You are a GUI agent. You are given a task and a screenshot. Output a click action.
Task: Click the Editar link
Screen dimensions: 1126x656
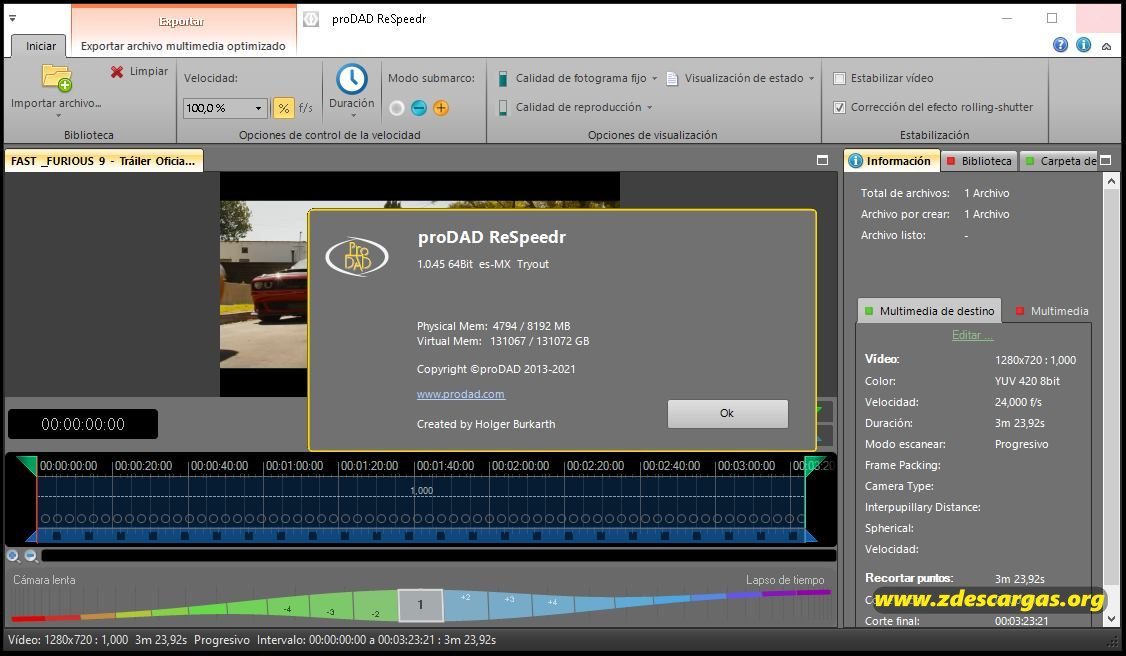tap(972, 335)
